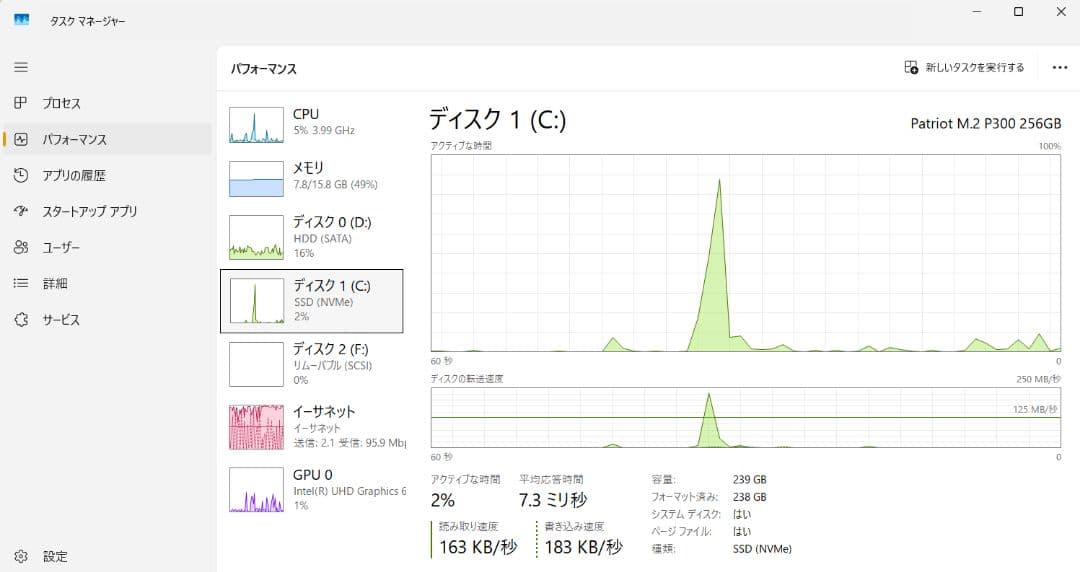Click the 239 GB capacity value
Image resolution: width=1080 pixels, height=572 pixels.
pyautogui.click(x=749, y=479)
